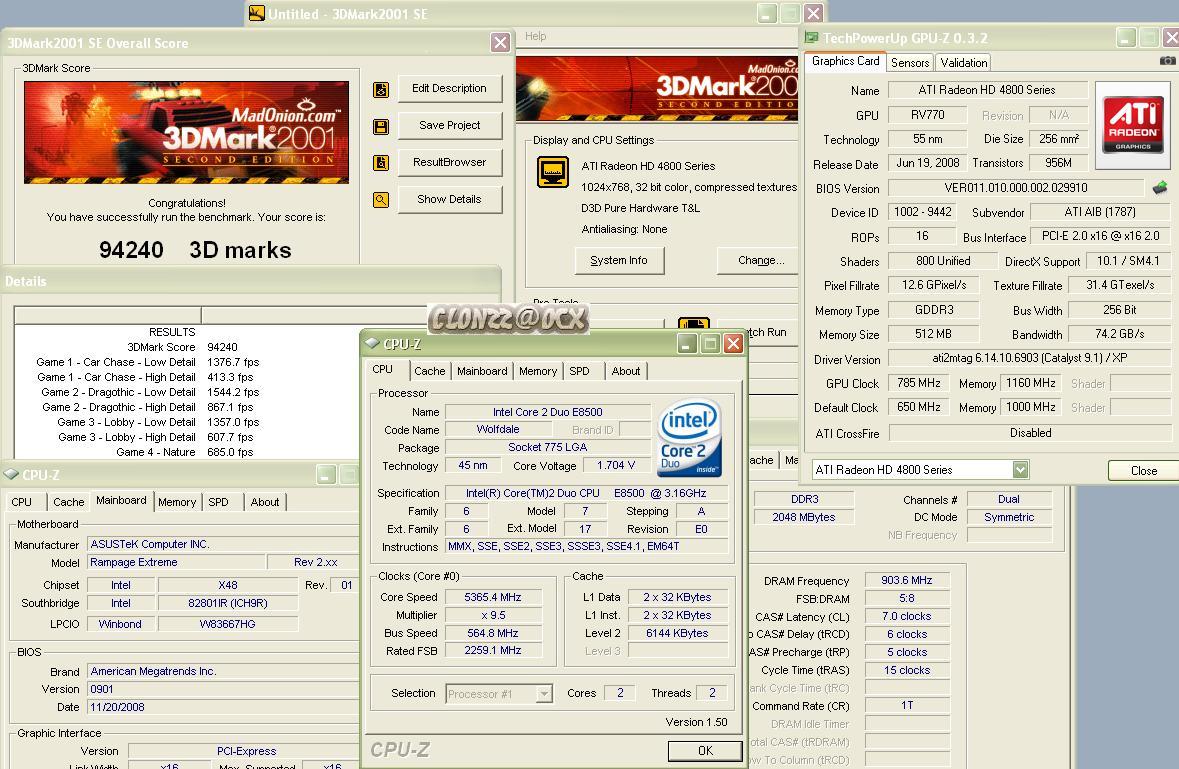This screenshot has height=769, width=1179.
Task: Click the ATI CrossFire Disabled field
Action: (1029, 433)
